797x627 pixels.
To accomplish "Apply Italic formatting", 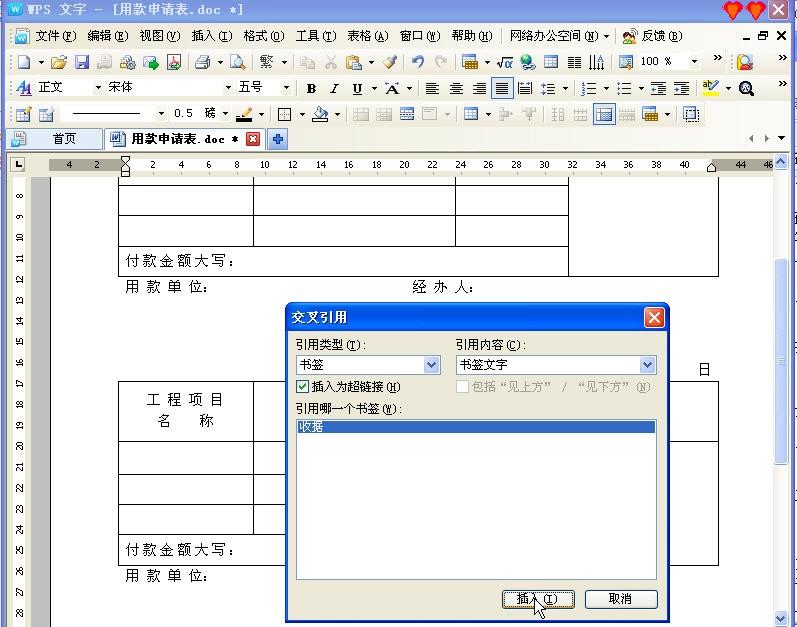I will tap(334, 89).
